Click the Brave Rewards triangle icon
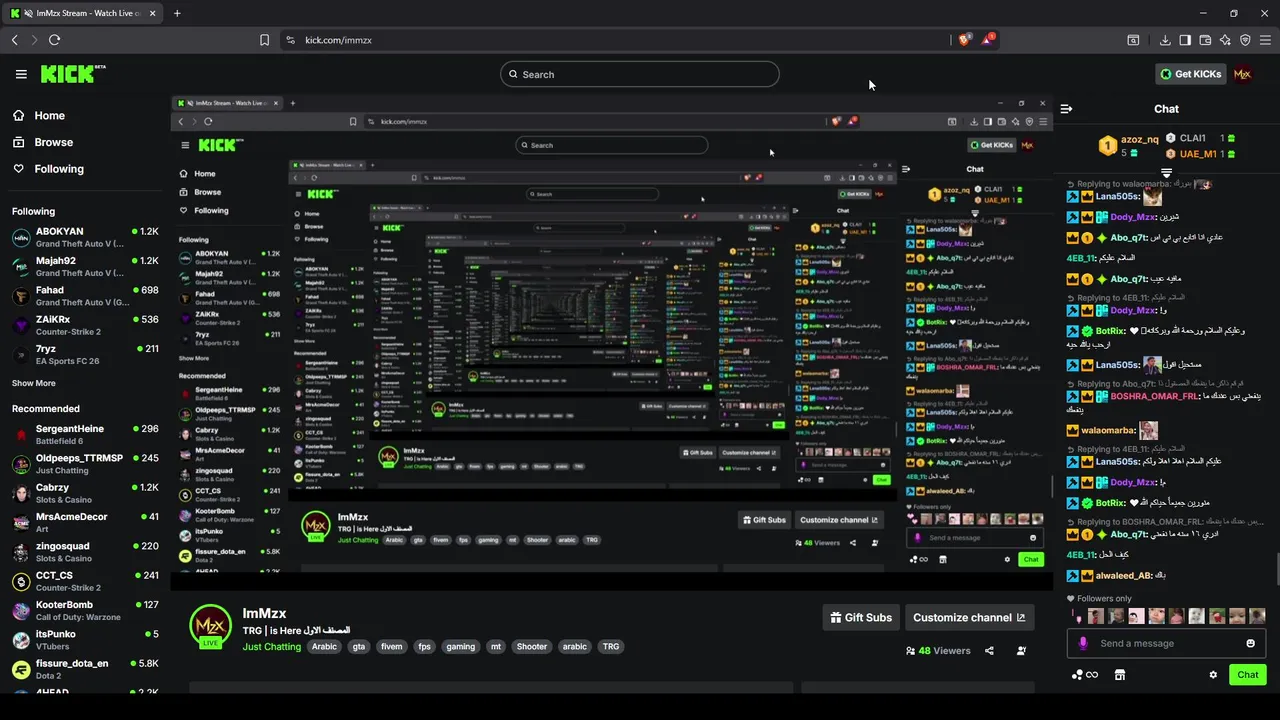1280x720 pixels. point(988,40)
